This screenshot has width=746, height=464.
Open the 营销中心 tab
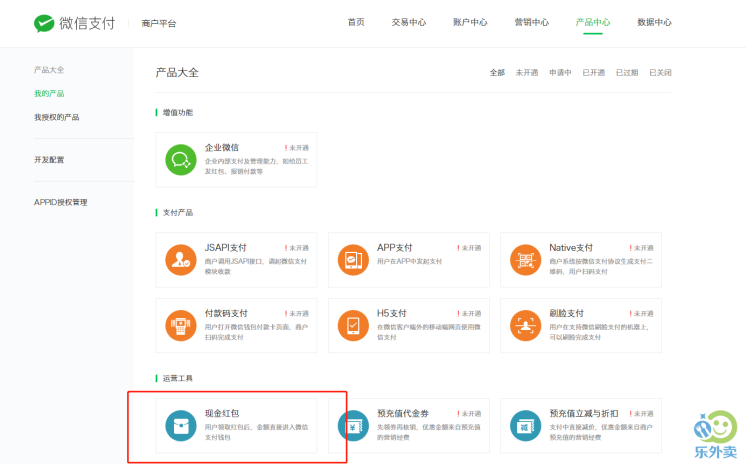(x=531, y=22)
